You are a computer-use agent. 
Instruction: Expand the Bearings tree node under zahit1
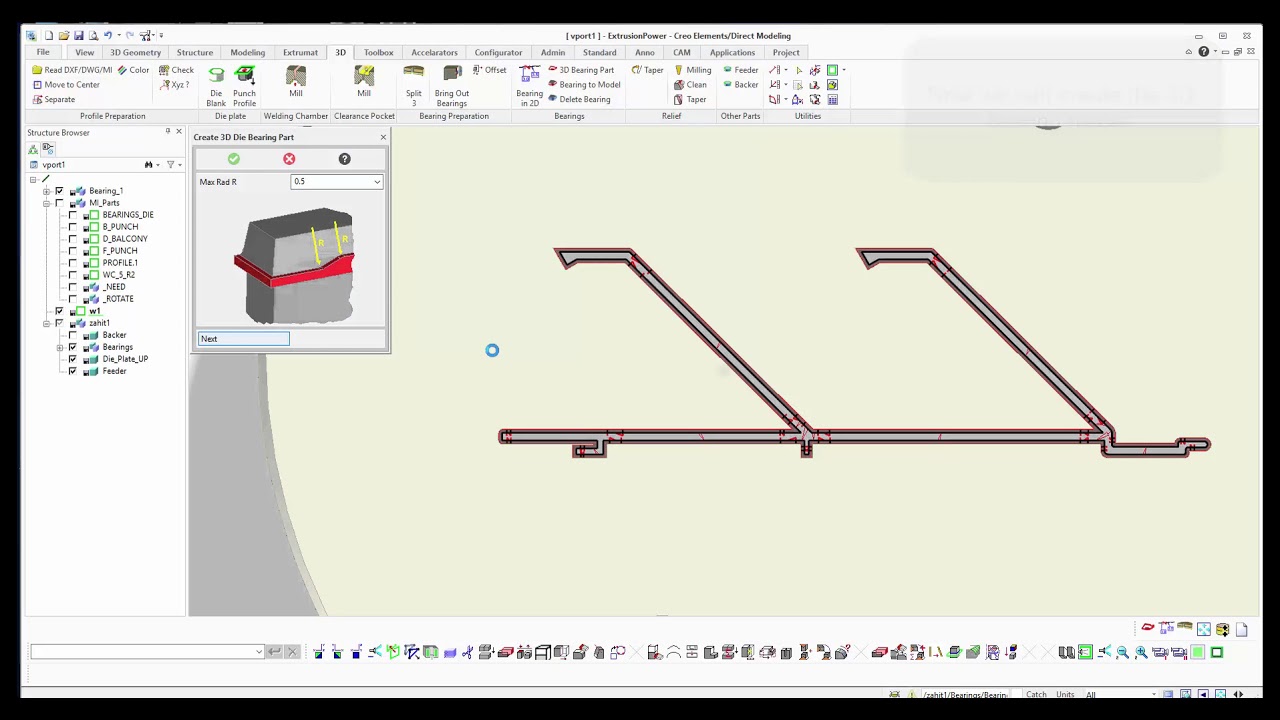(x=59, y=347)
